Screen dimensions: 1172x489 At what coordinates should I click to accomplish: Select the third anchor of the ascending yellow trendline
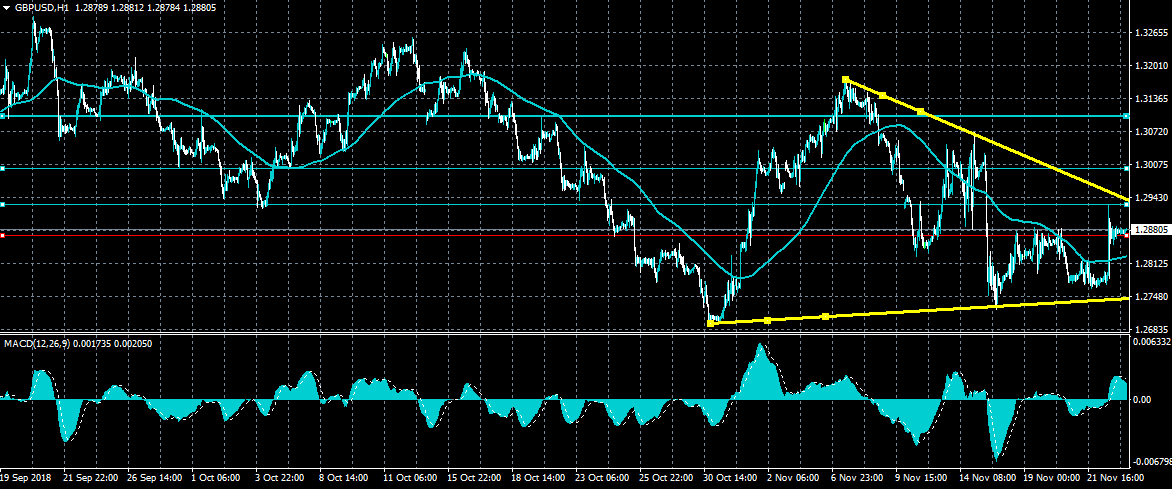point(825,317)
